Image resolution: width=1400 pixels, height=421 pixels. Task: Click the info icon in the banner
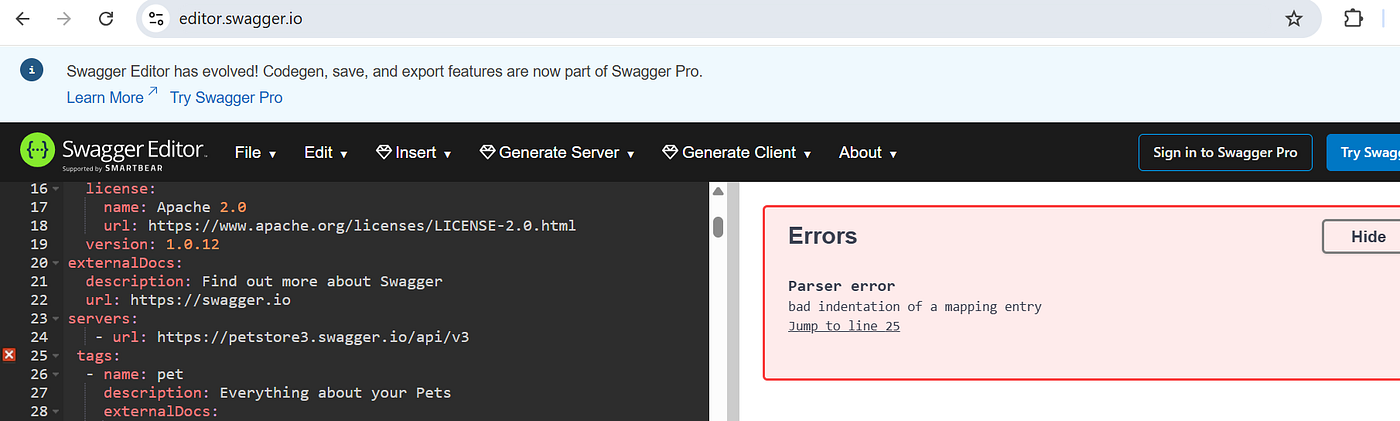coord(34,70)
